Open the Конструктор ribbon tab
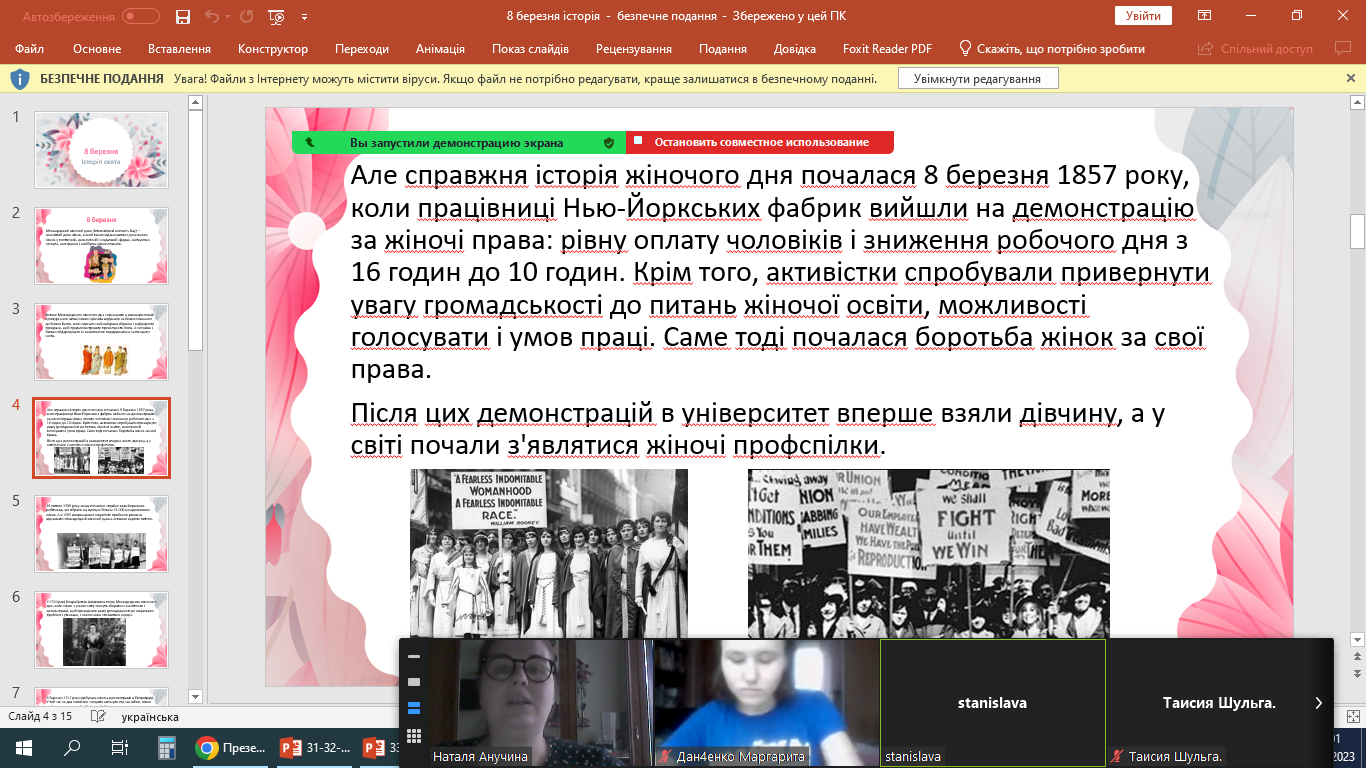The image size is (1366, 768). (x=273, y=49)
